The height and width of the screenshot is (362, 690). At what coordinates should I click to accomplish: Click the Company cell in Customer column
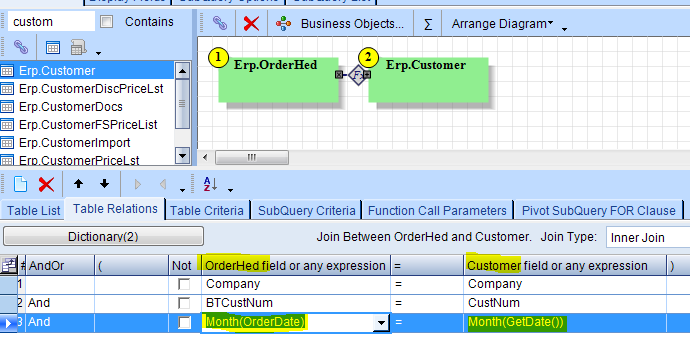pos(565,284)
